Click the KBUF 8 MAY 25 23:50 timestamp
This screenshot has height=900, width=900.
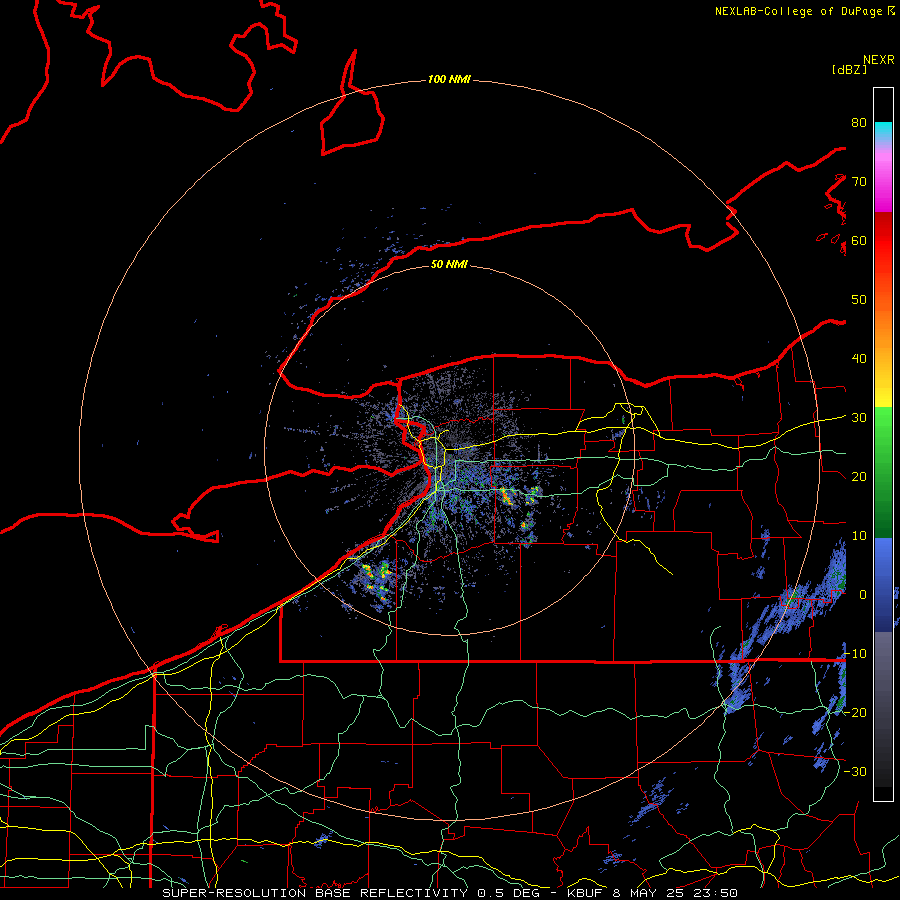(652, 893)
